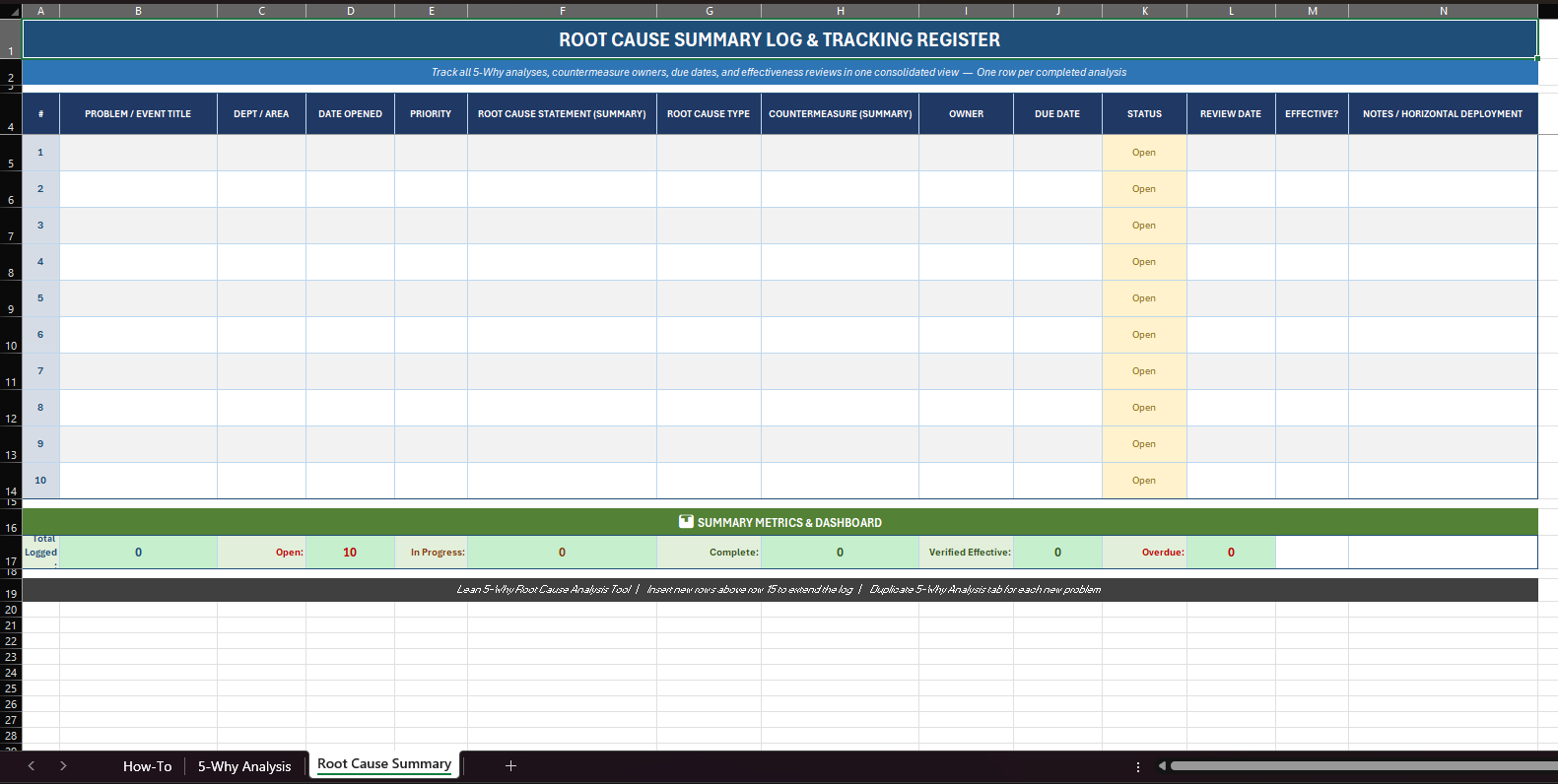Click the Open count value 10
The width and height of the screenshot is (1558, 784).
(x=350, y=553)
